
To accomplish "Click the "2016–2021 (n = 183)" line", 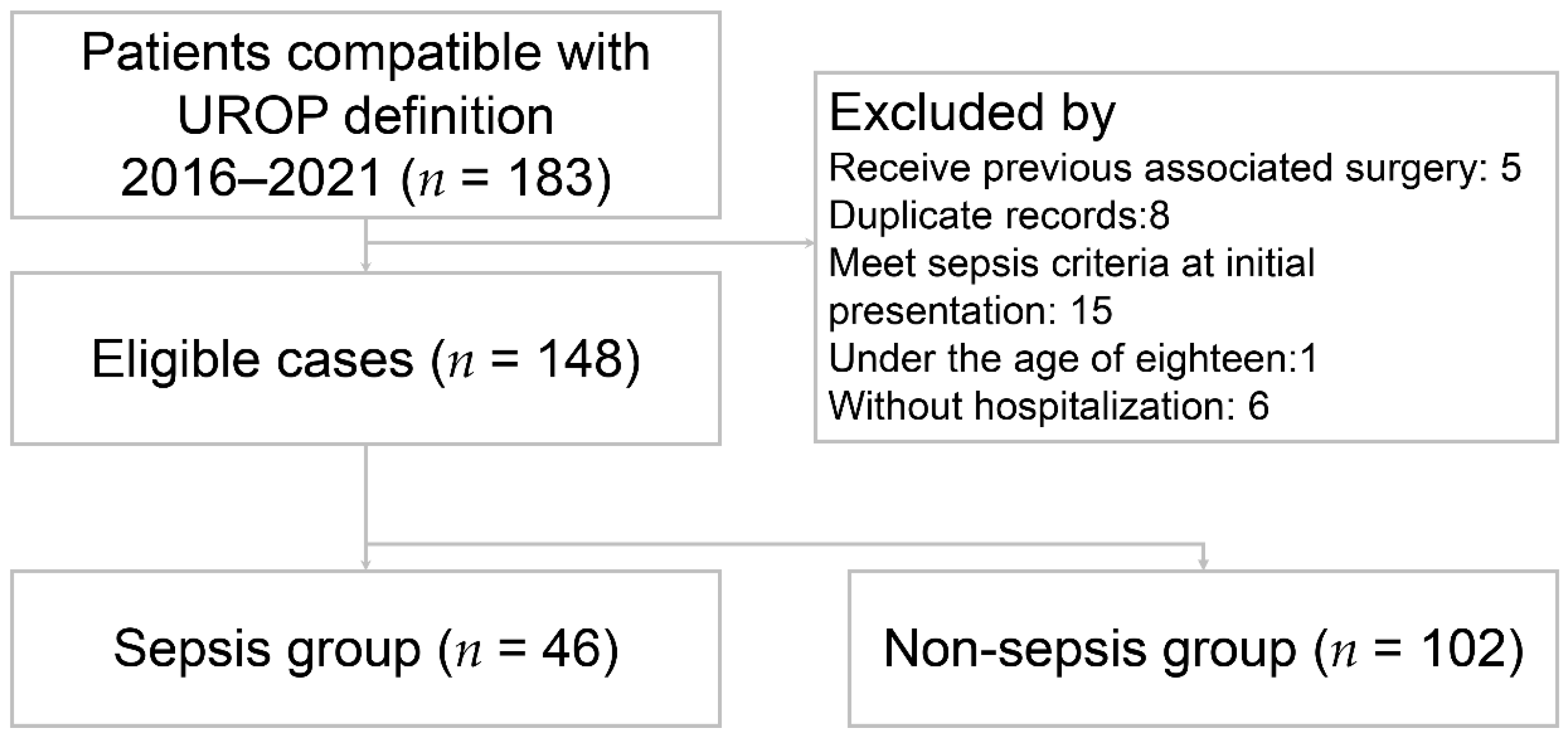I will pyautogui.click(x=365, y=178).
